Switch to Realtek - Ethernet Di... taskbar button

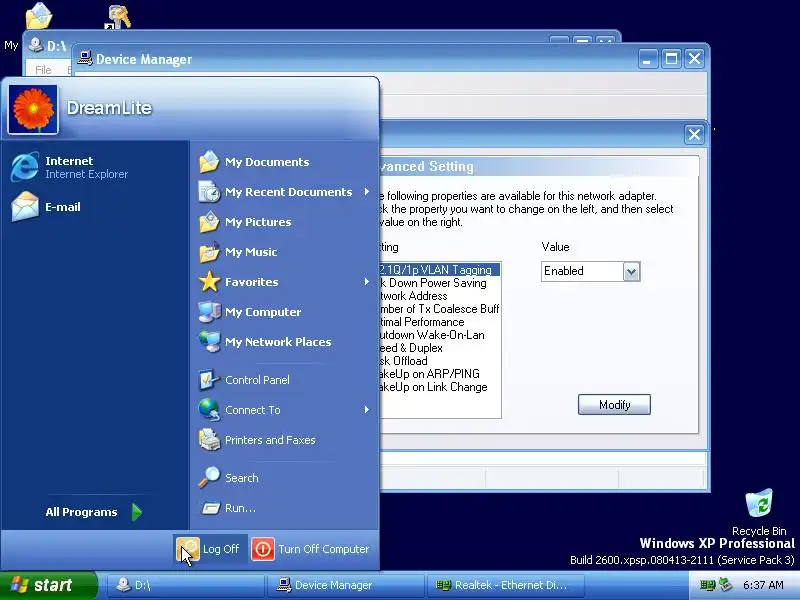click(507, 585)
